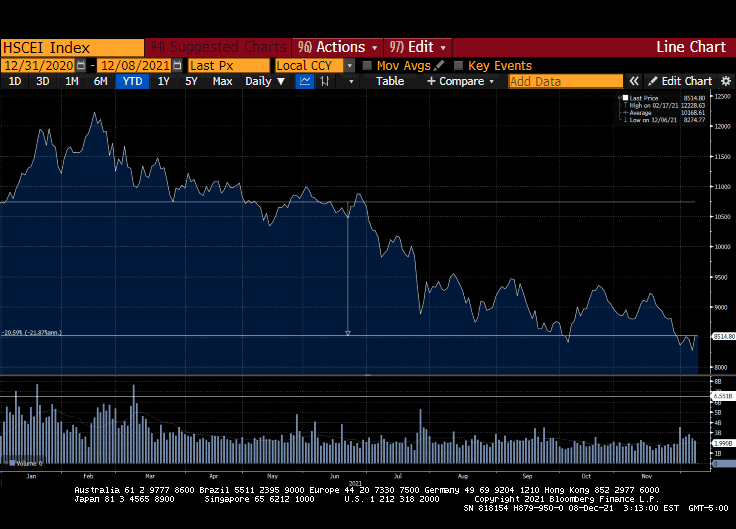This screenshot has height=529, width=736.
Task: Click the Low on 12/06/21 legend row
Action: point(664,120)
